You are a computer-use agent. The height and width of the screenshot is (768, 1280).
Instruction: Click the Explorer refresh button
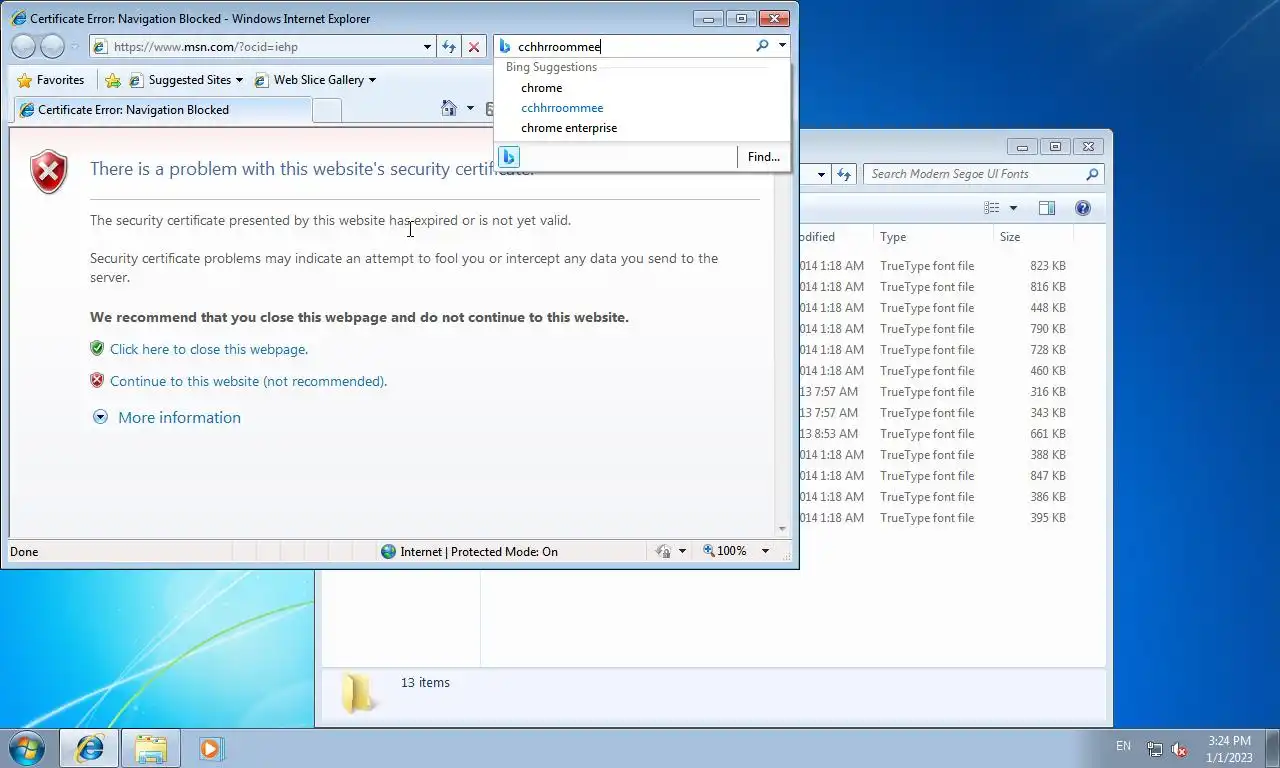844,174
